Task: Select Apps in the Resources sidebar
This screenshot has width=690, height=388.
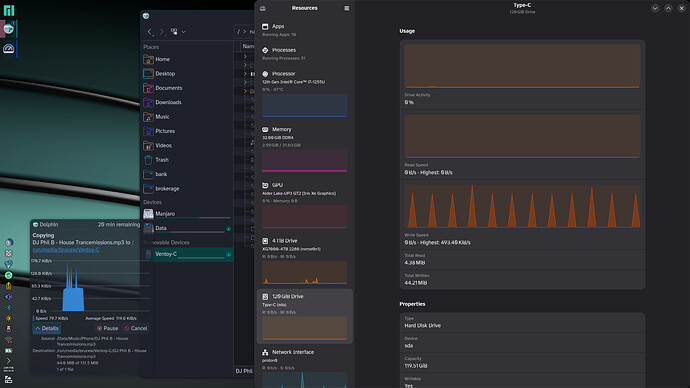Action: (x=305, y=30)
